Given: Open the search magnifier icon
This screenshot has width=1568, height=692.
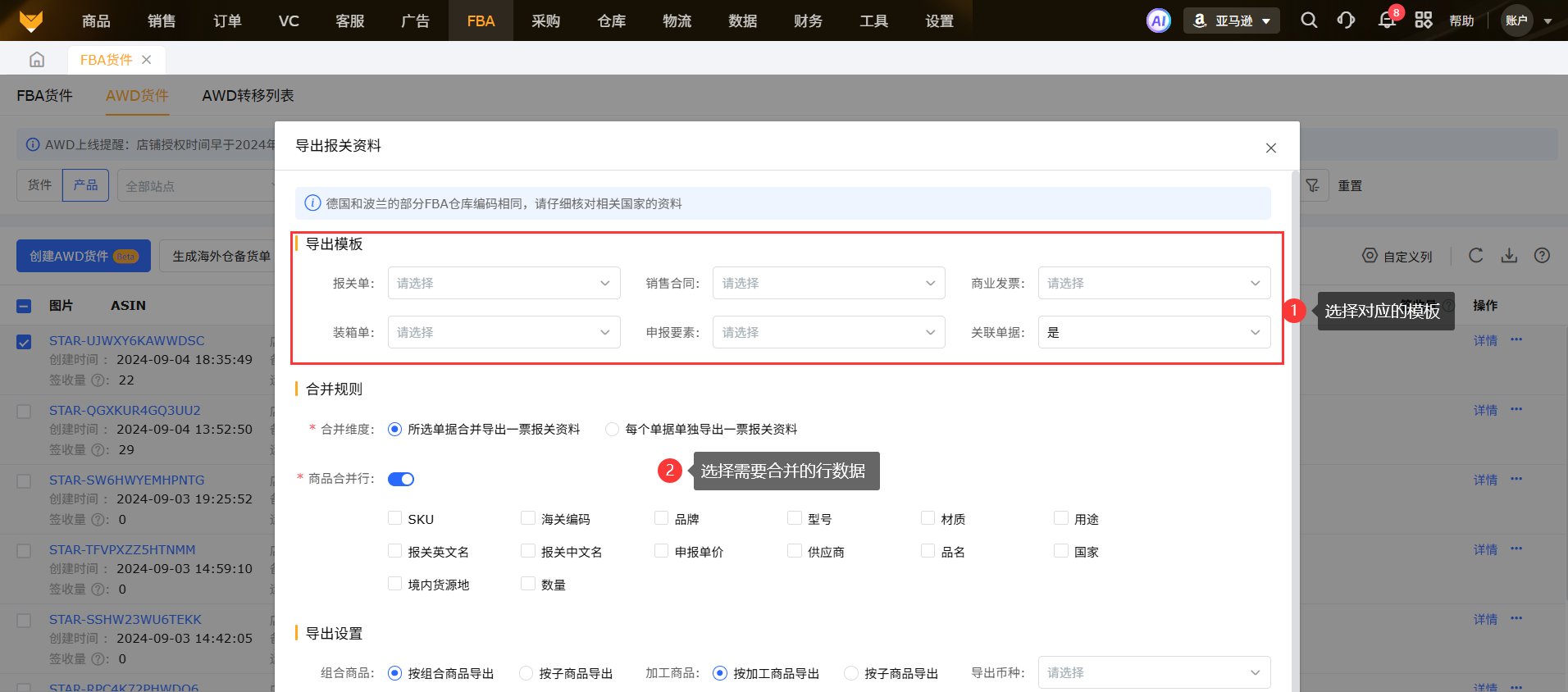Looking at the screenshot, I should [1309, 20].
